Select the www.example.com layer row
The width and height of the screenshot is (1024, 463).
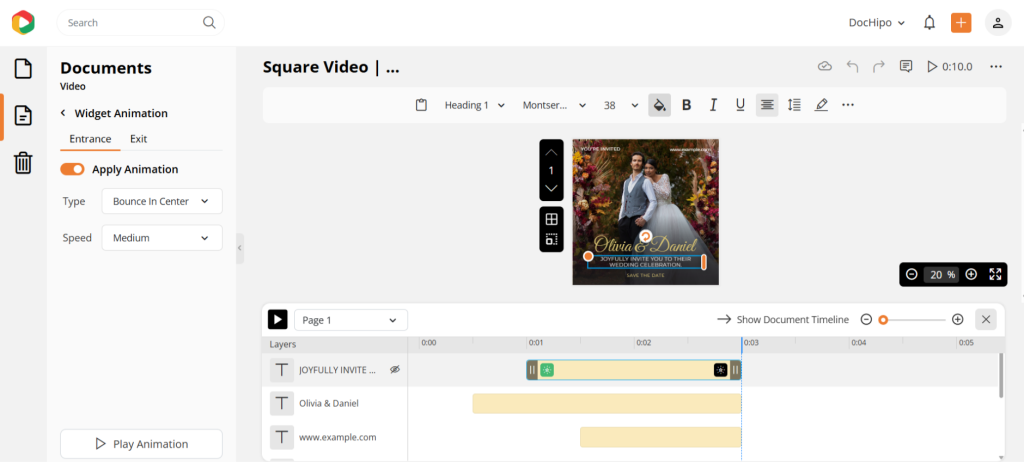(x=335, y=438)
